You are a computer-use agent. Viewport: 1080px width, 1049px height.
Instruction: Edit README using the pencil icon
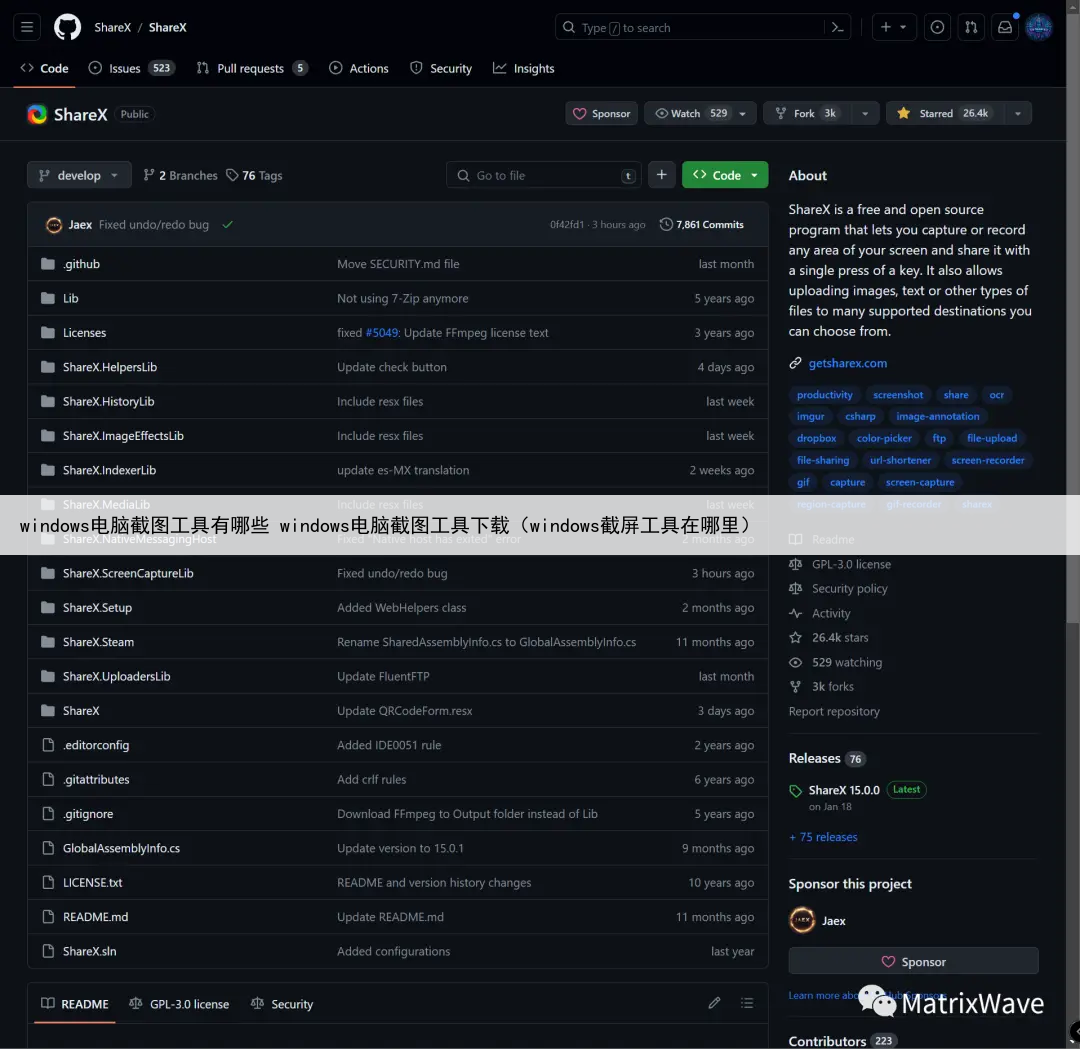coord(714,1003)
